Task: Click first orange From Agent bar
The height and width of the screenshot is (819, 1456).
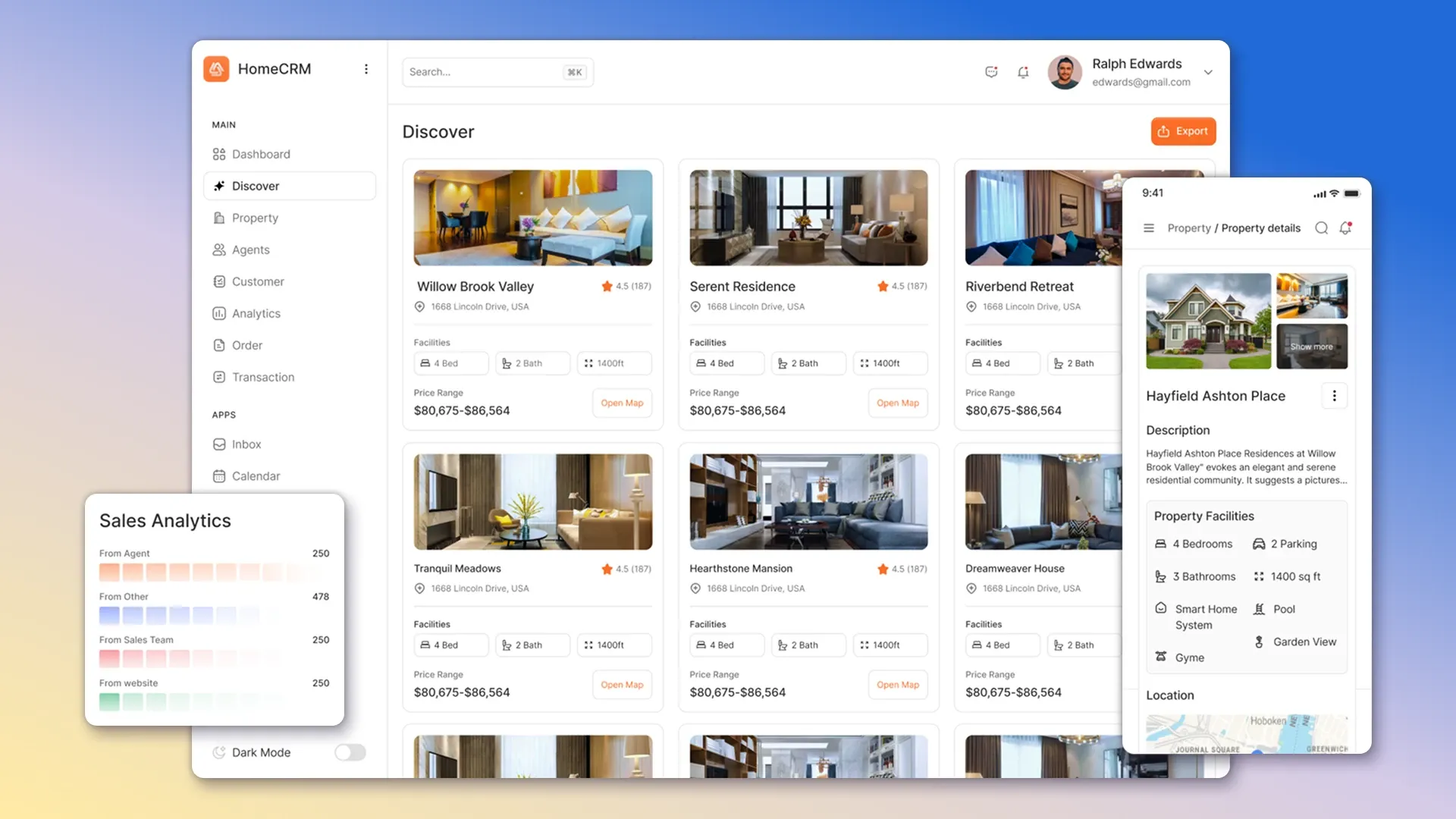Action: [x=109, y=573]
